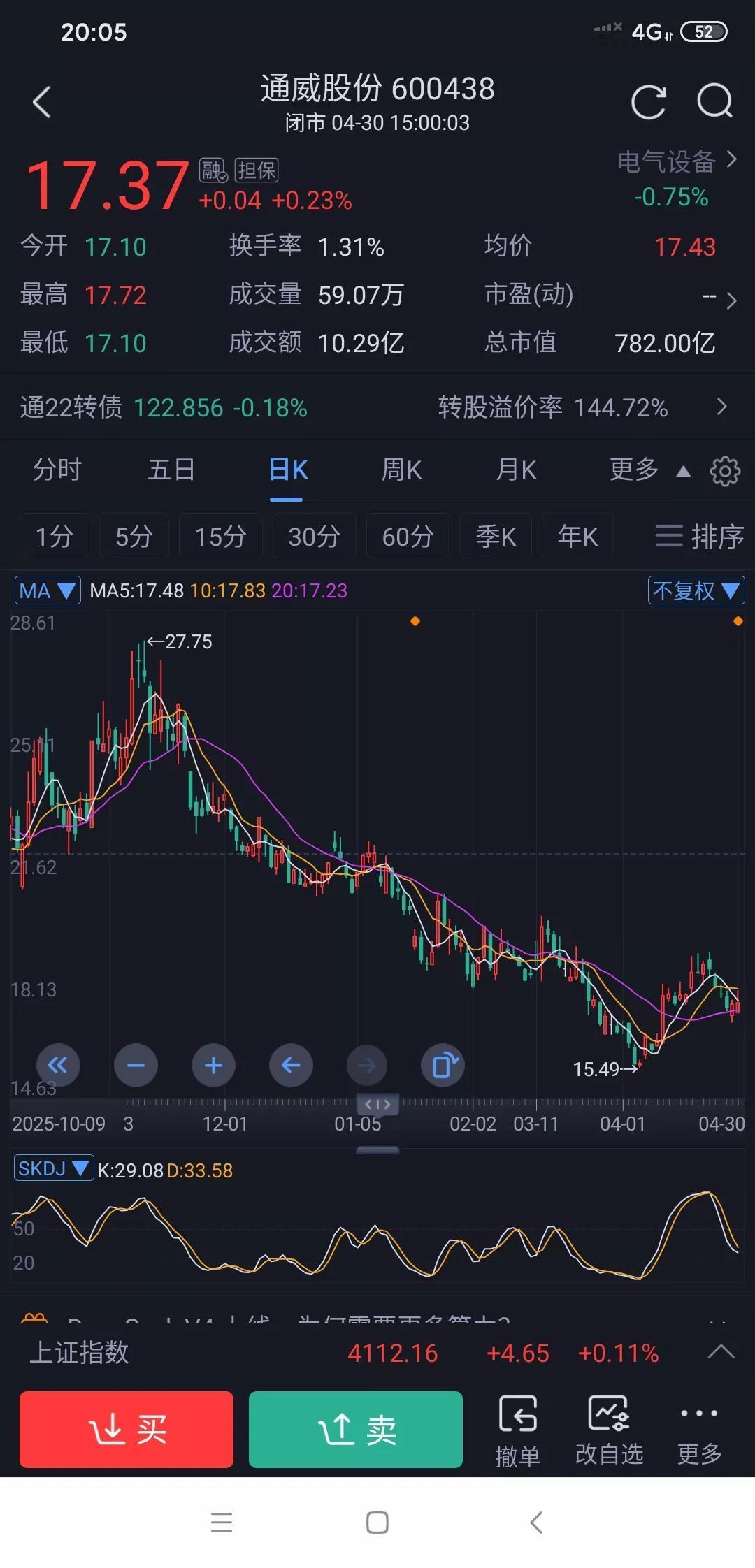Move chart left with arrow button
Screen dimensions: 755x1568
click(x=291, y=1065)
